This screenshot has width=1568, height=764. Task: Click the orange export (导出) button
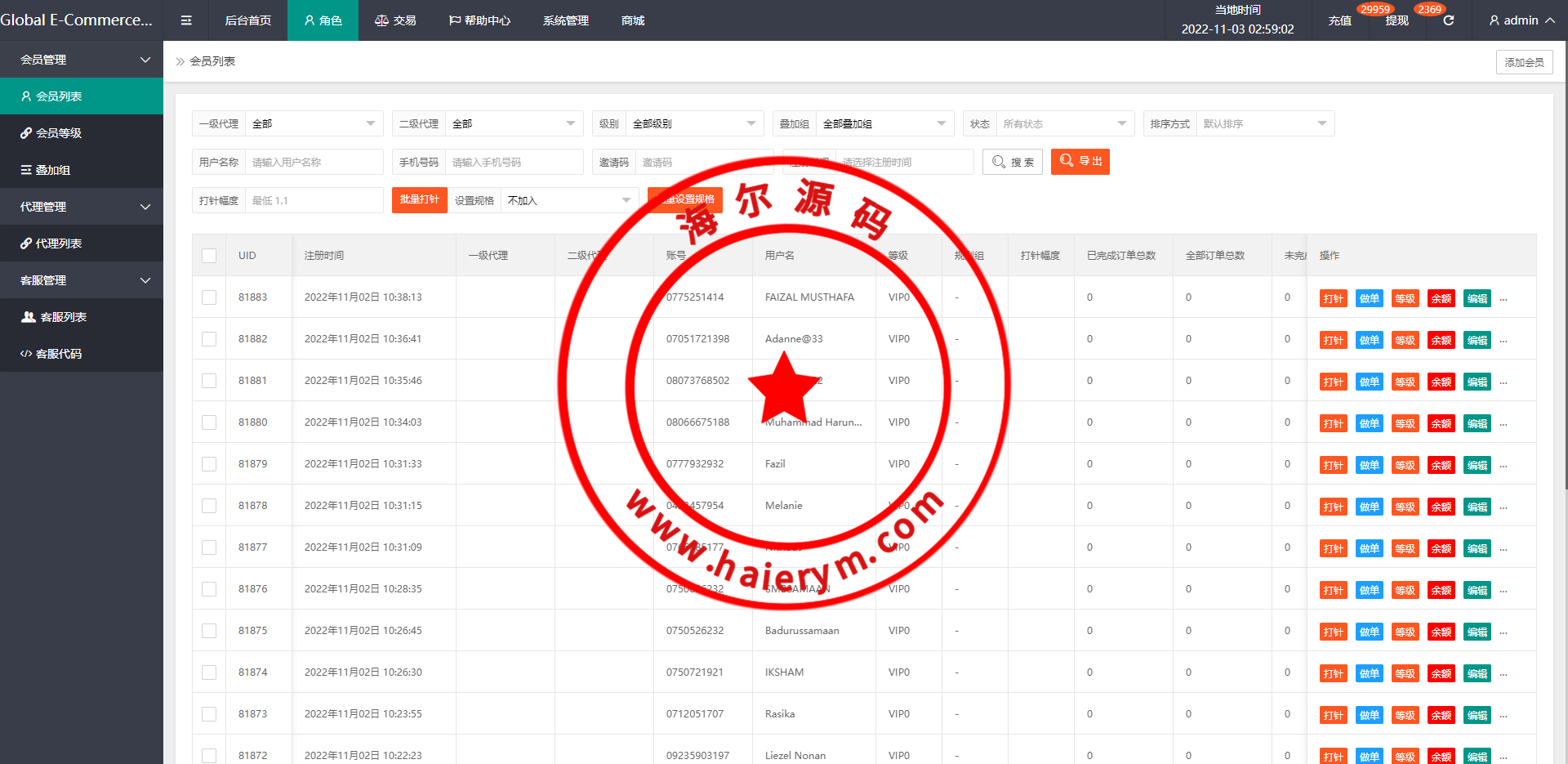point(1080,162)
